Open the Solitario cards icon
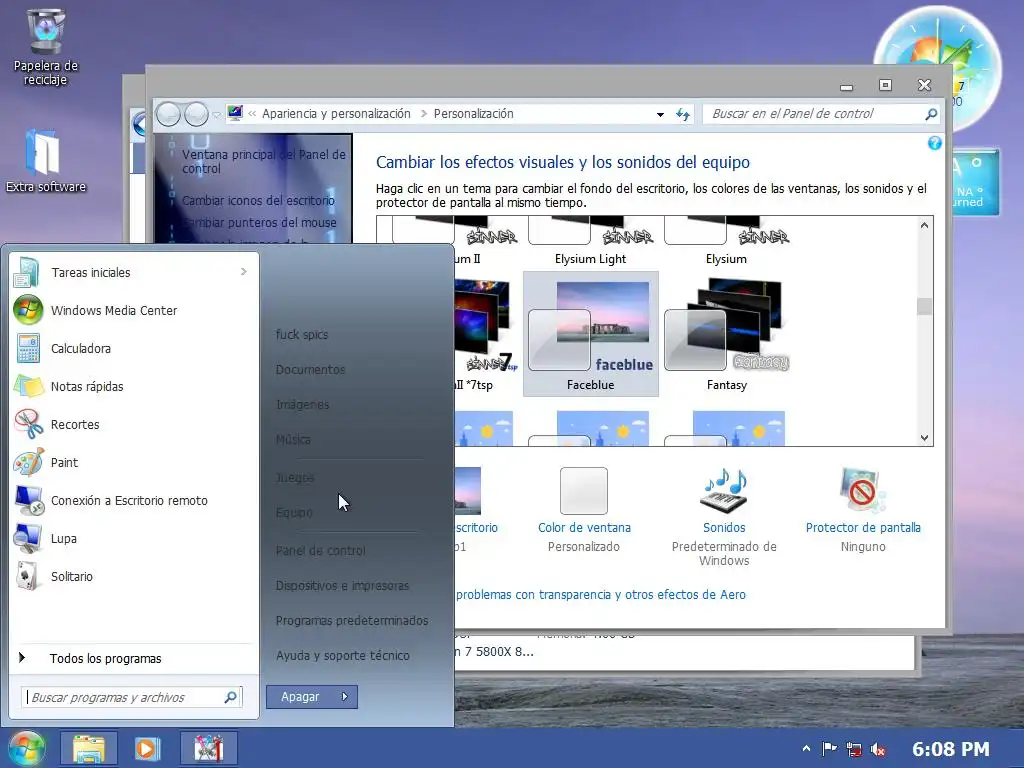Screen dimensions: 1024x768 point(27,576)
